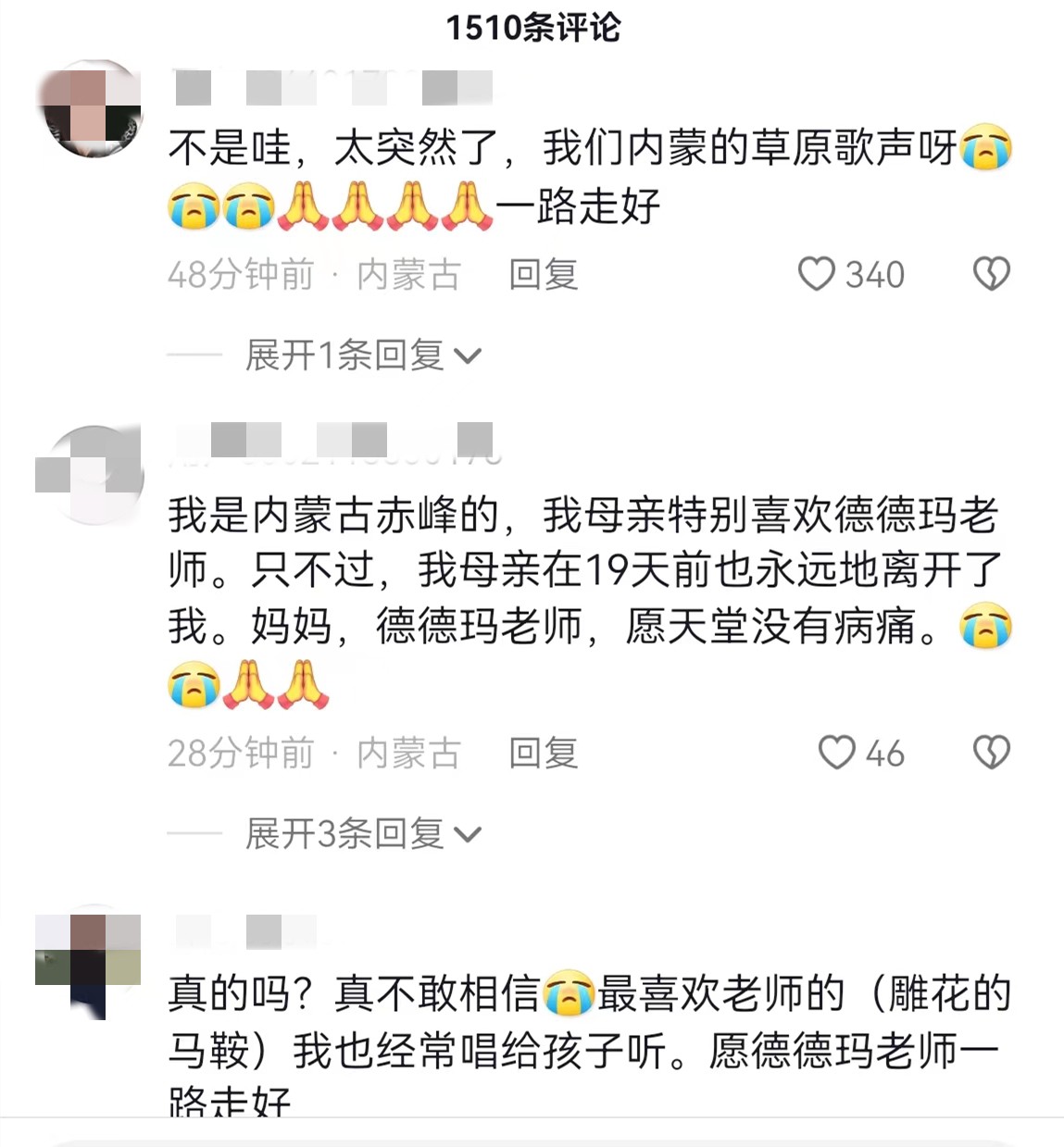Screen dimensions: 1064x1147
Task: Open the third commenter's avatar
Action: [89, 962]
